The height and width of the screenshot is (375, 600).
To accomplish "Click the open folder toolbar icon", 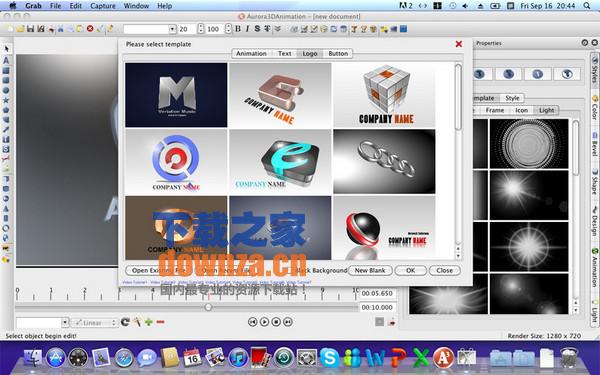I will point(21,29).
